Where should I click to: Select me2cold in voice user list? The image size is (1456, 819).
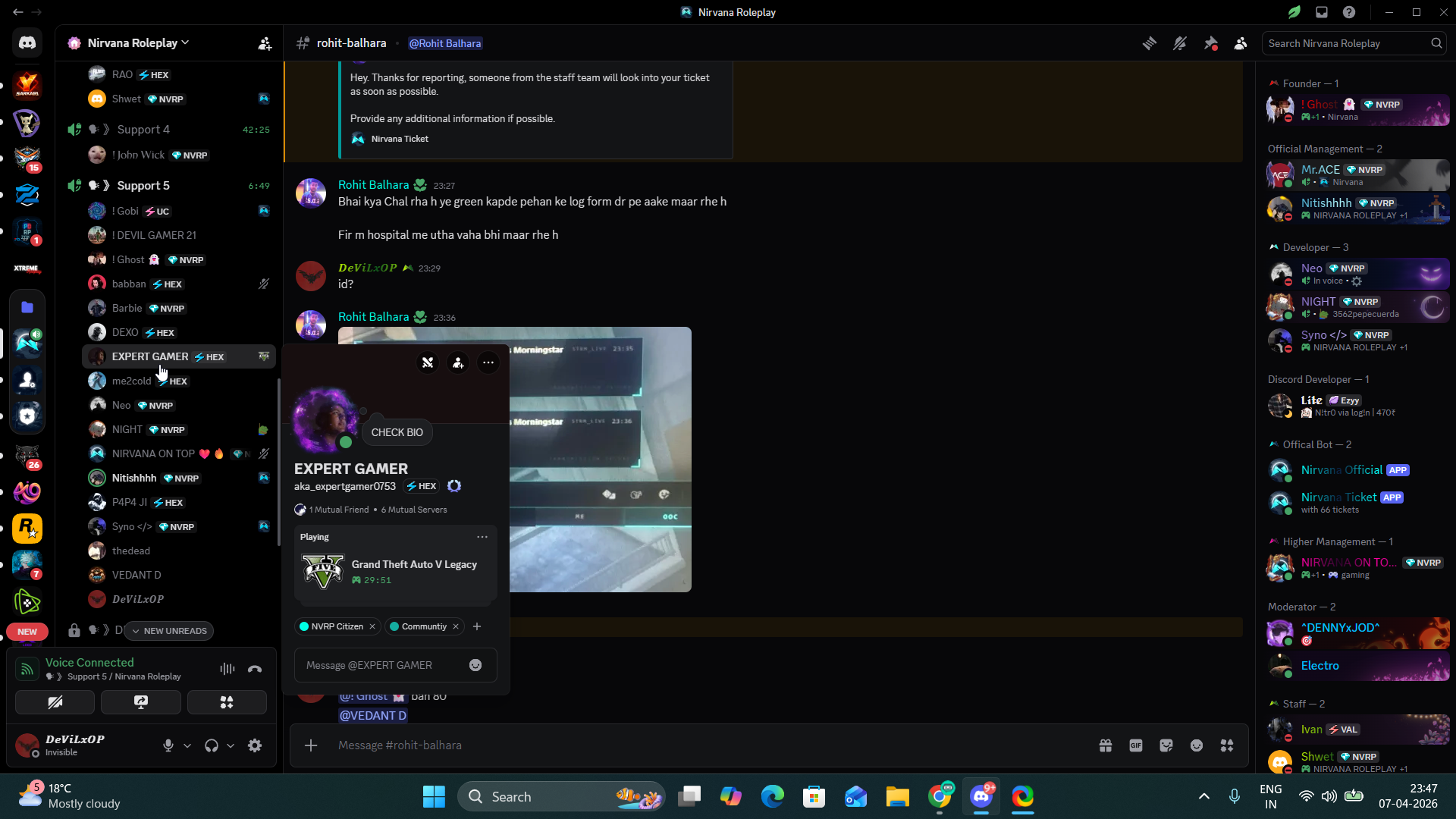pos(178,381)
